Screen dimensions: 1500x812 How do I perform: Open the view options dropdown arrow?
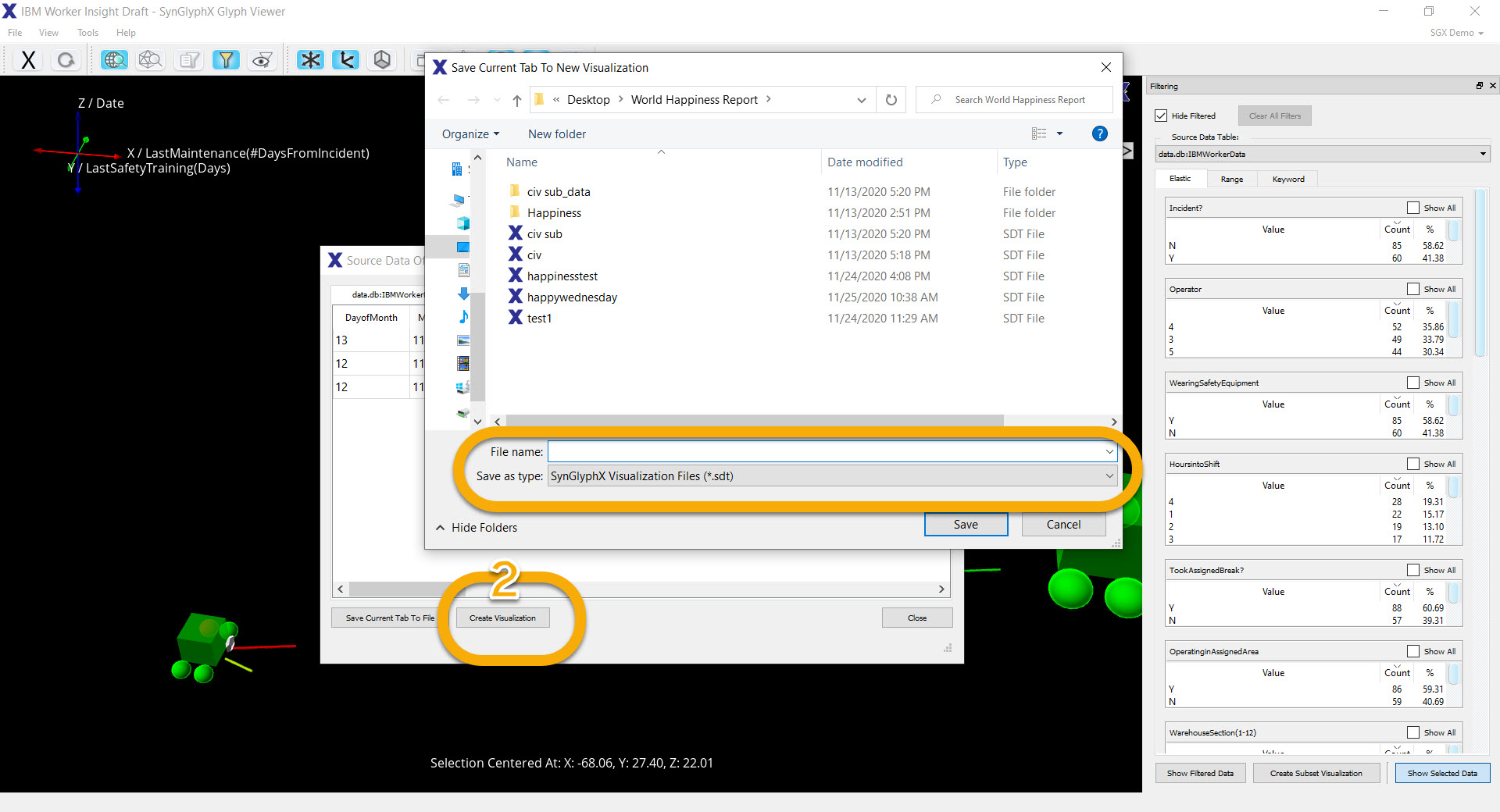(1059, 134)
